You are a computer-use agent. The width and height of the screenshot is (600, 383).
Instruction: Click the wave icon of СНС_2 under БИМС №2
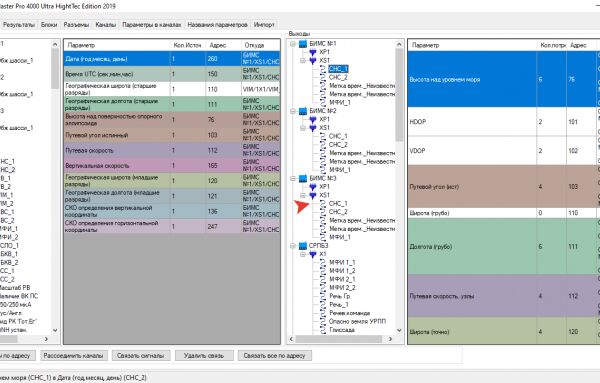tap(323, 145)
